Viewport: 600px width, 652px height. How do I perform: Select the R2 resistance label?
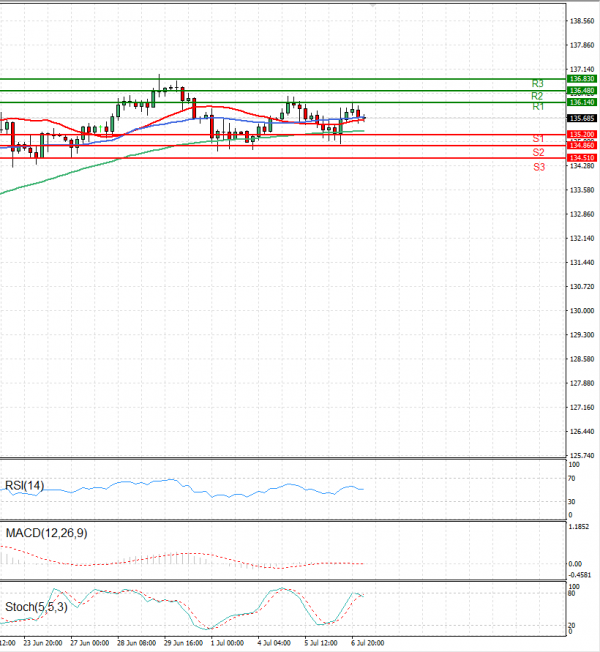coord(538,95)
